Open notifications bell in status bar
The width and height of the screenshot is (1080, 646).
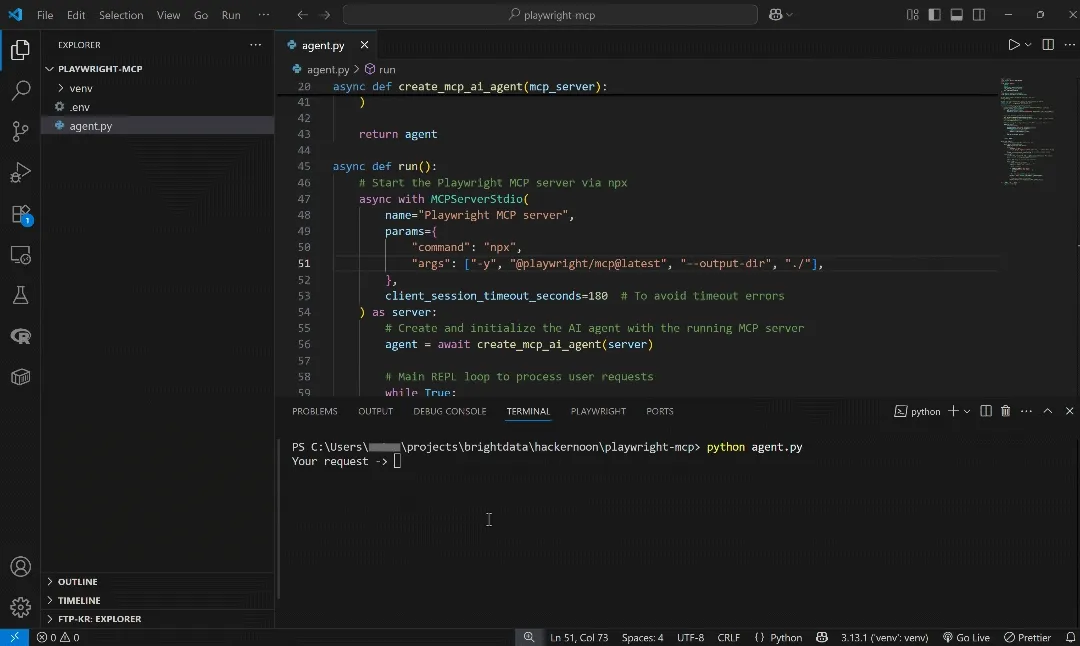1070,637
